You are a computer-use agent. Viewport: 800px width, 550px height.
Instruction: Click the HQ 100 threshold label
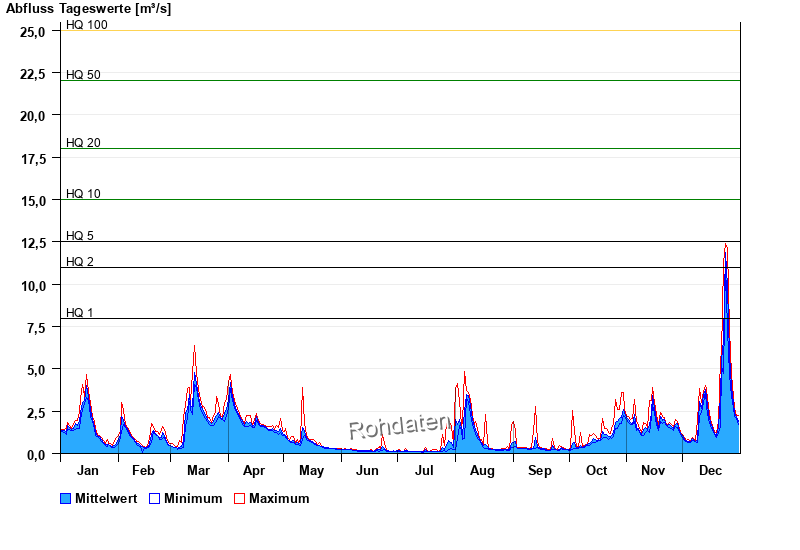(87, 24)
